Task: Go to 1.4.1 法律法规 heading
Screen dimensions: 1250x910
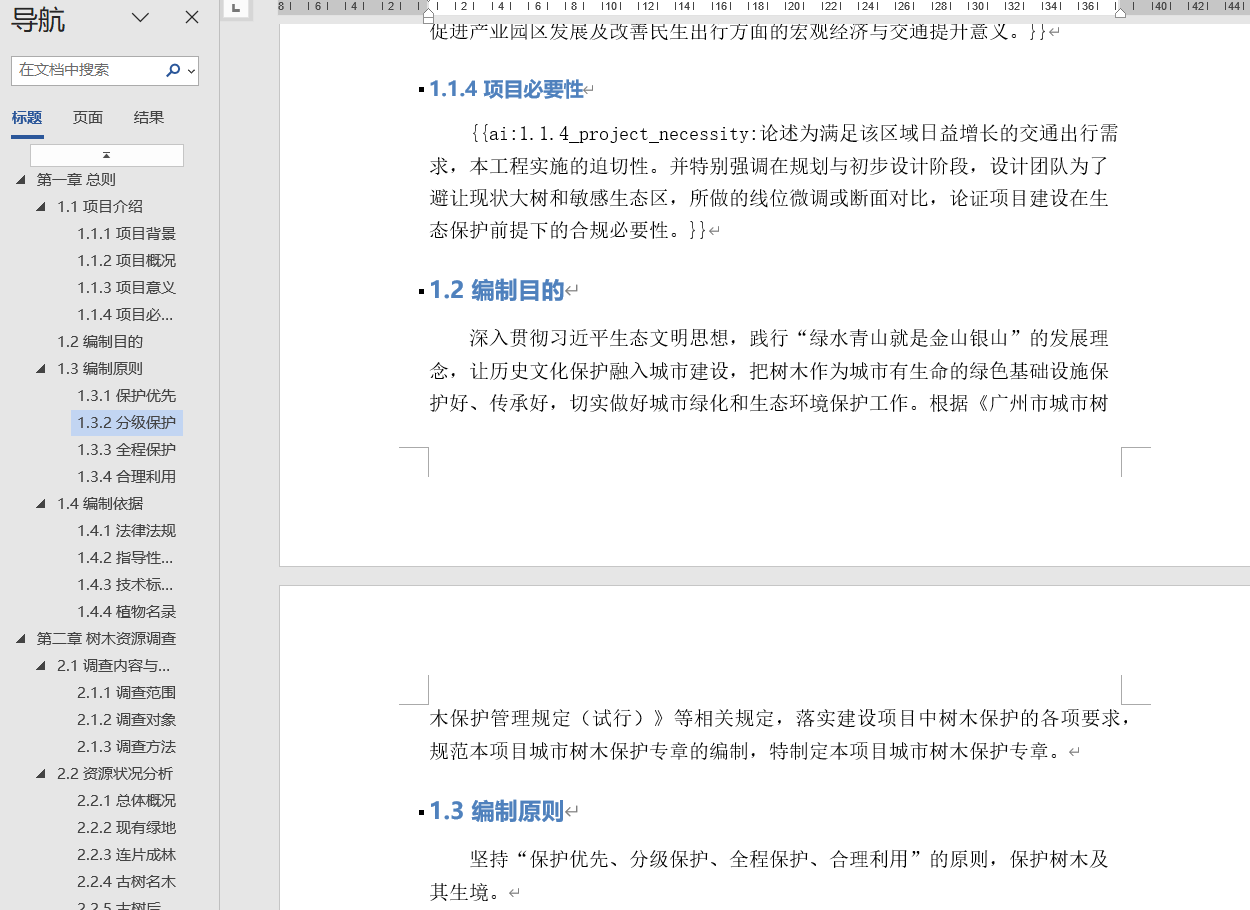Action: coord(127,530)
